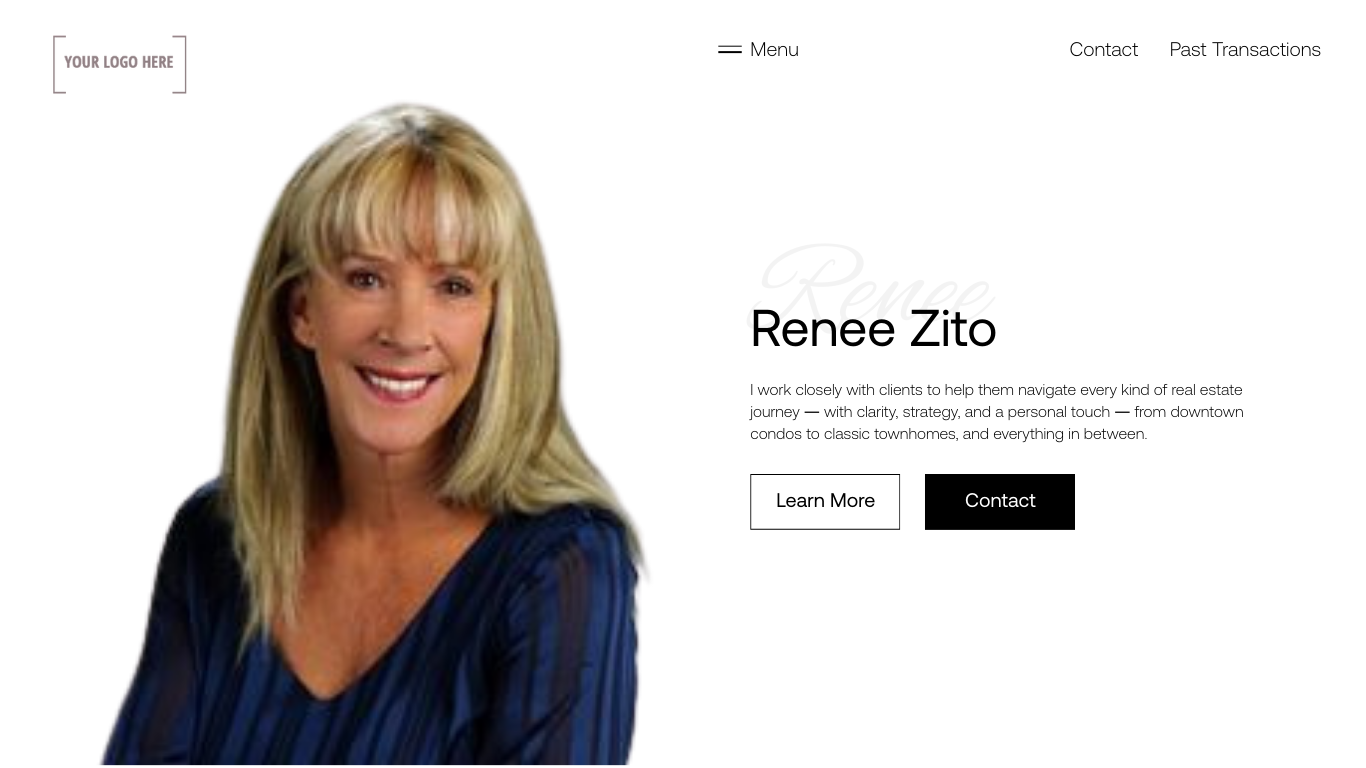Image resolution: width=1366 pixels, height=768 pixels.
Task: Click the "YOUR LOGO HERE" logo
Action: tap(120, 64)
